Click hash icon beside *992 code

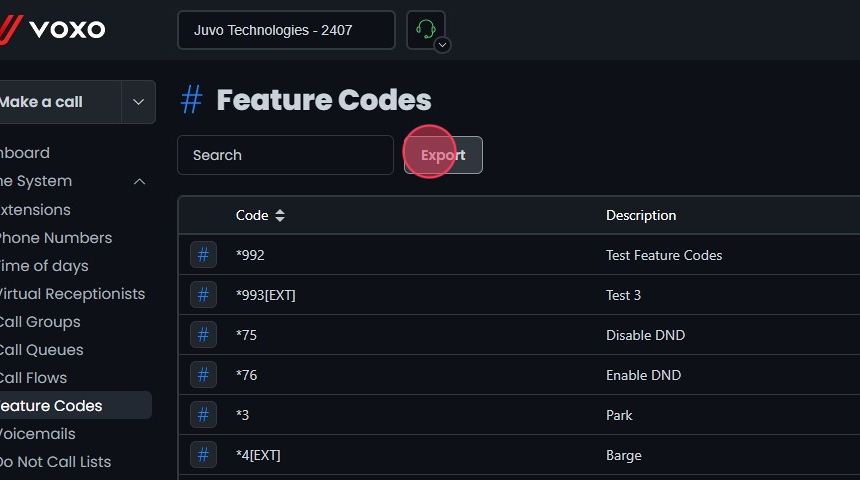tap(203, 255)
